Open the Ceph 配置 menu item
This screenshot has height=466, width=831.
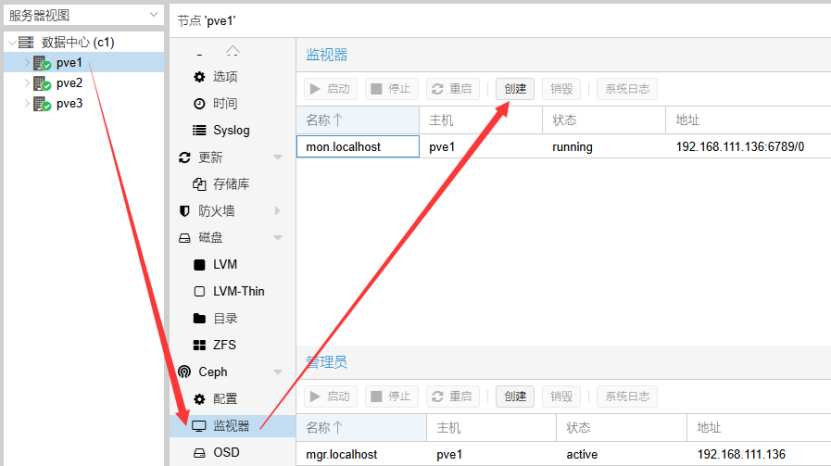[224, 399]
